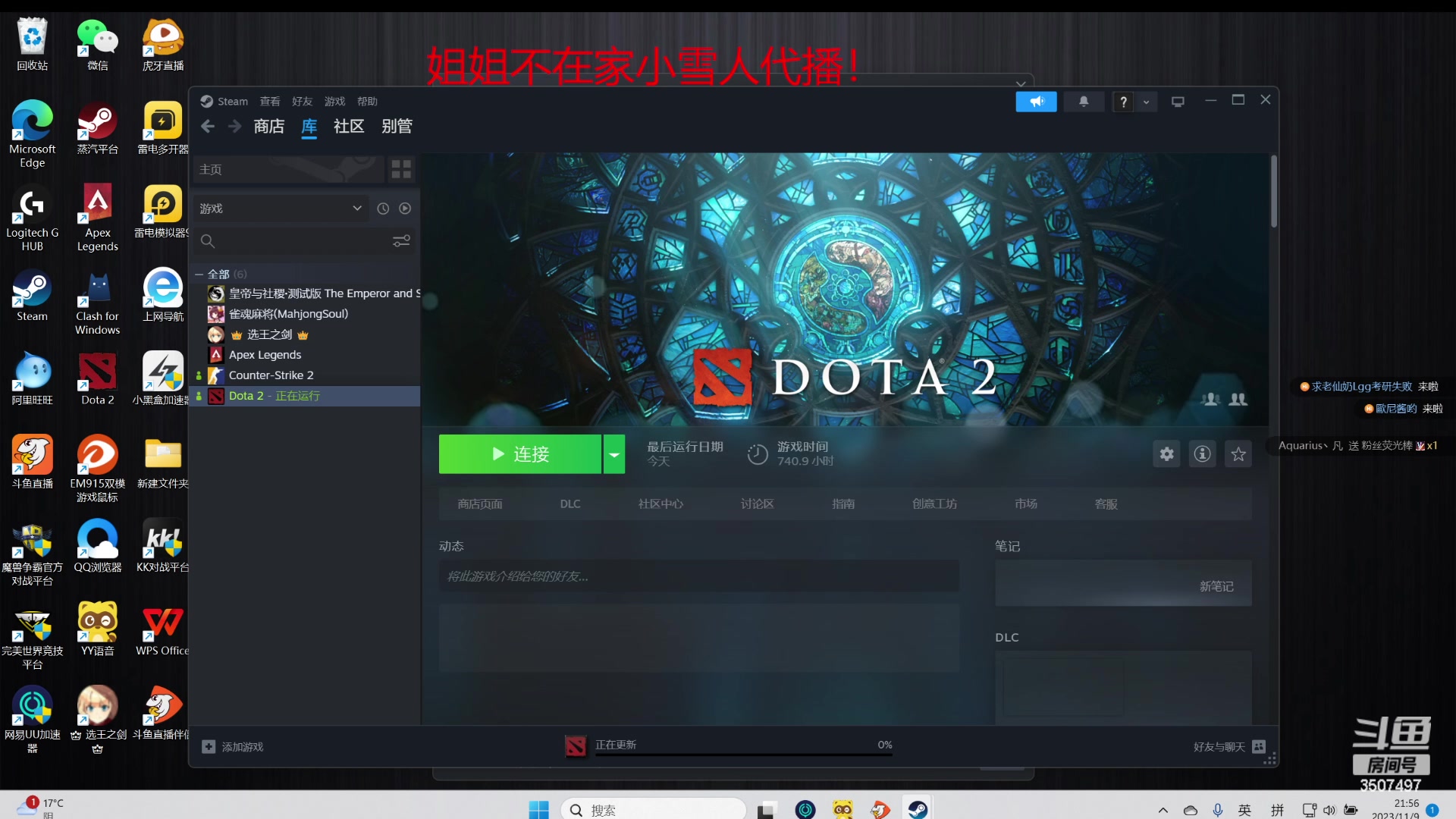Open the 讨论区 discussions link
Screen dimensions: 1456x819
pos(758,504)
